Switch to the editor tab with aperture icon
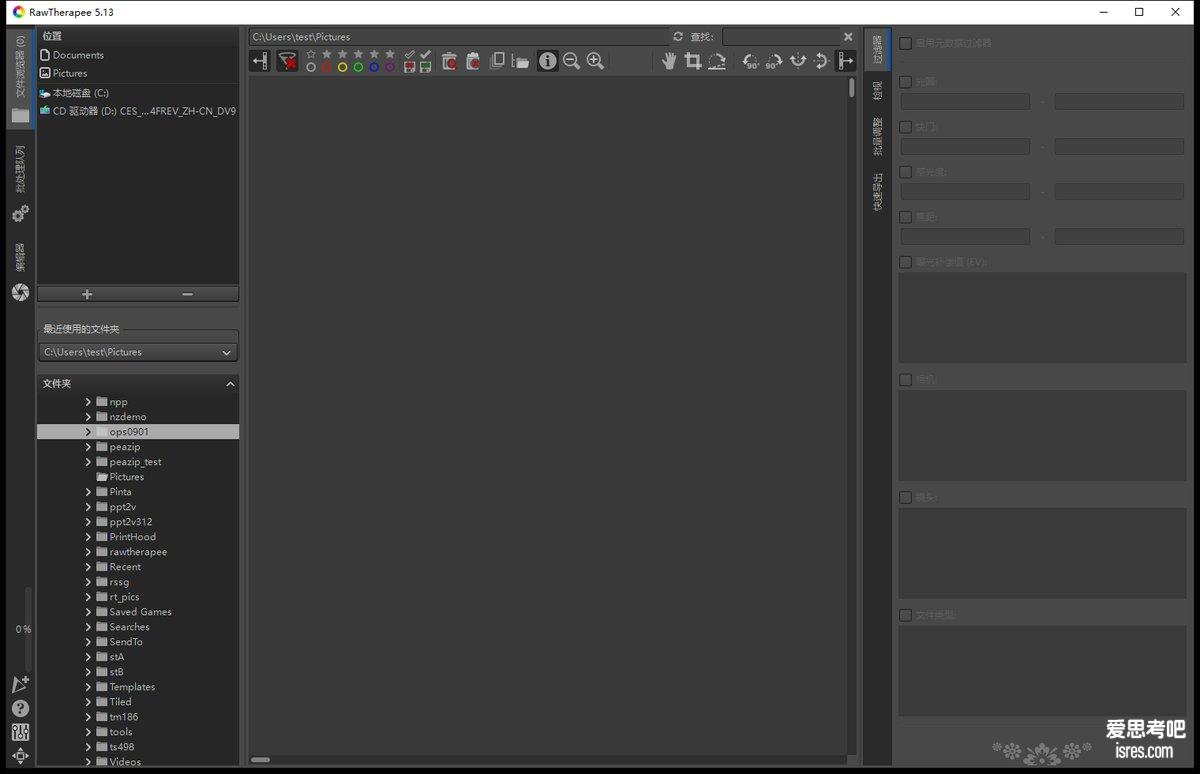The height and width of the screenshot is (774, 1200). coord(20,273)
